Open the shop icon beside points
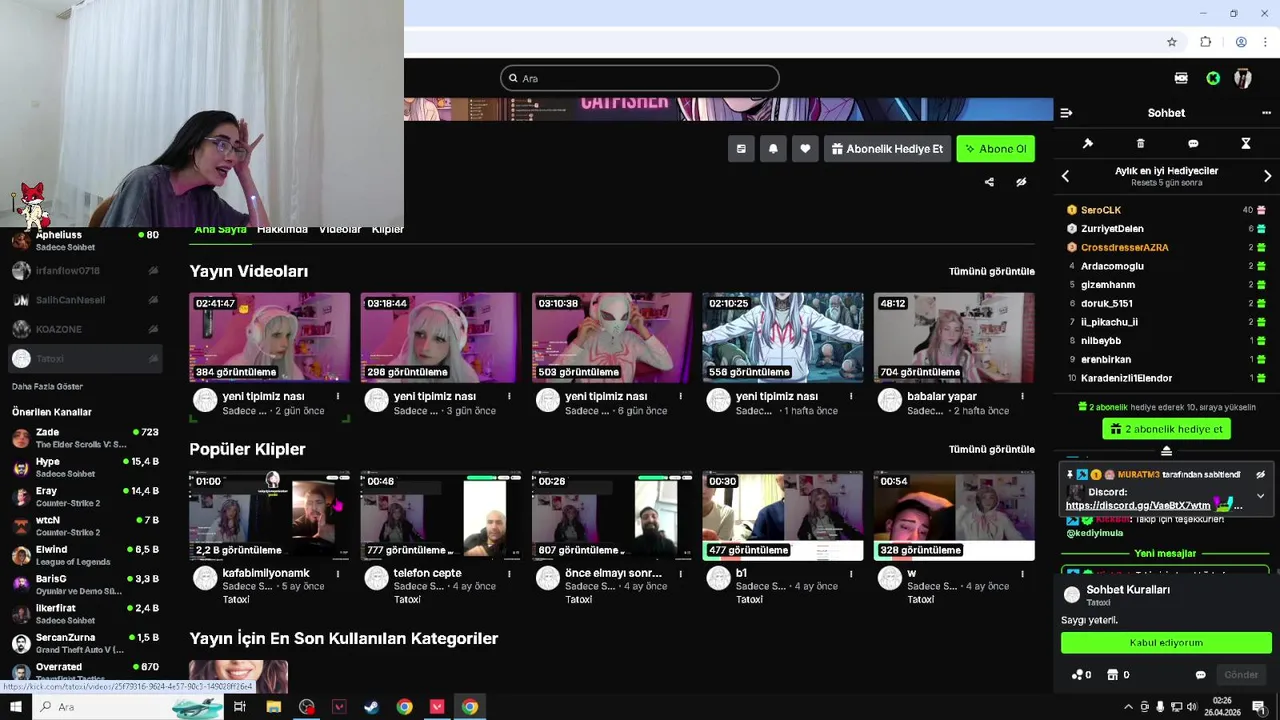Viewport: 1280px width, 720px height. click(1112, 675)
